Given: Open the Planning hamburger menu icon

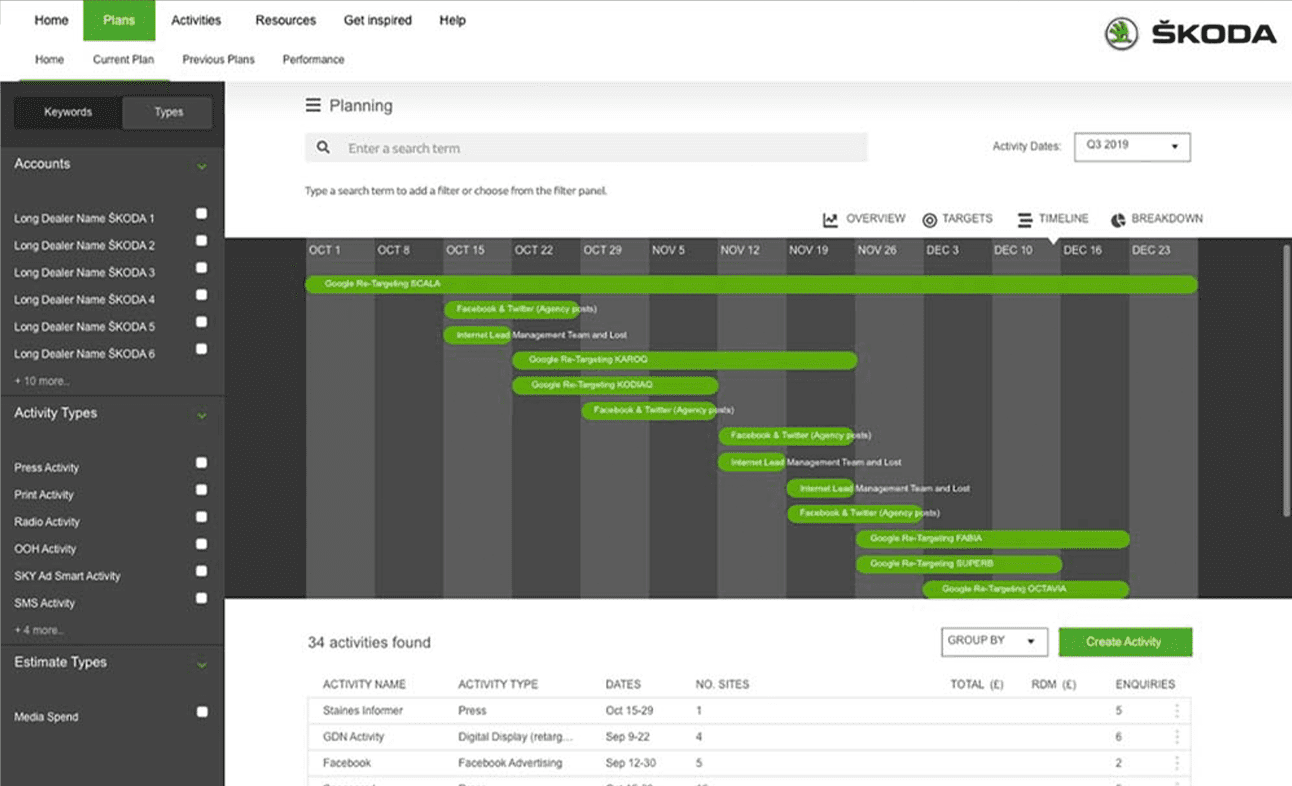Looking at the screenshot, I should coord(313,106).
